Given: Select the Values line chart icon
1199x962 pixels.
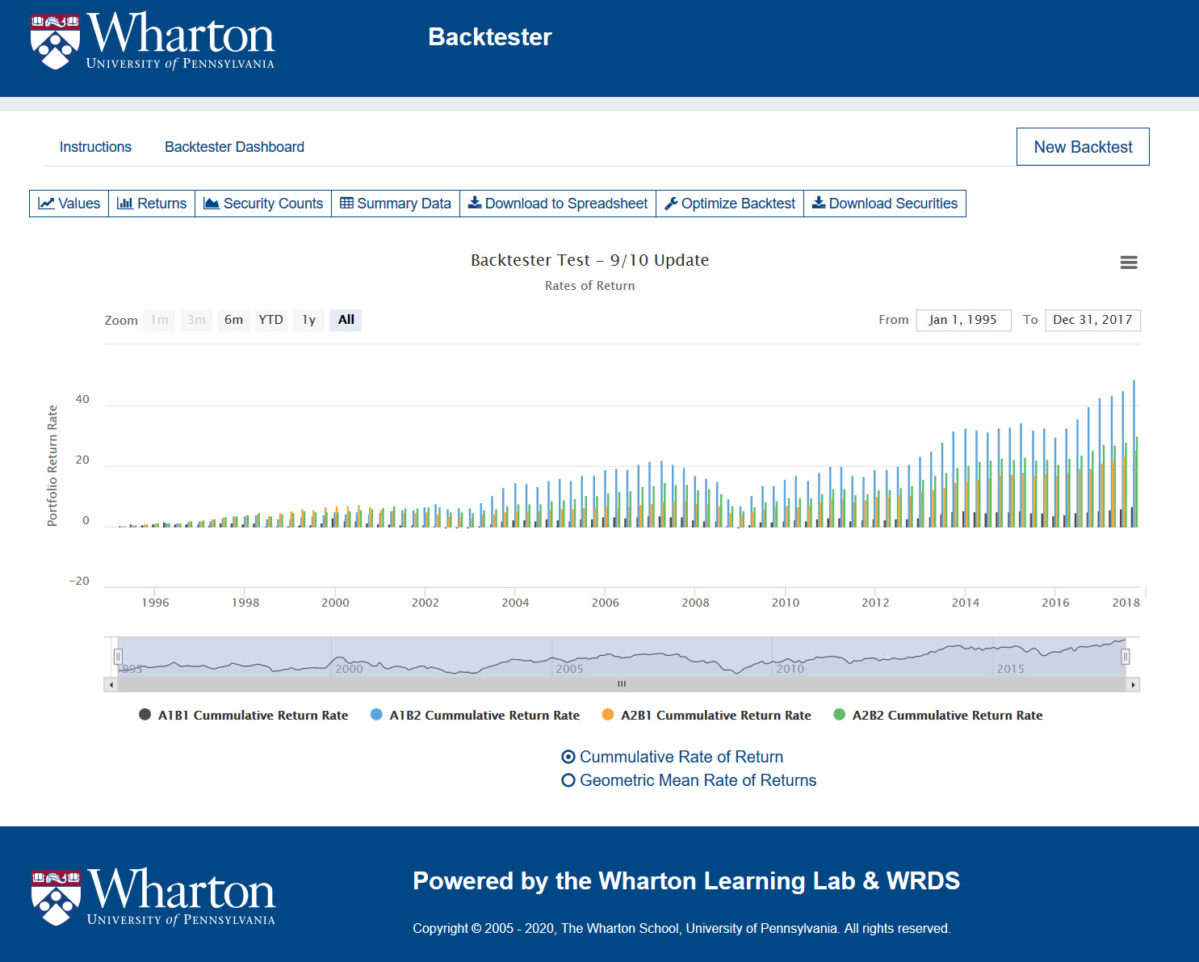Looking at the screenshot, I should [46, 203].
